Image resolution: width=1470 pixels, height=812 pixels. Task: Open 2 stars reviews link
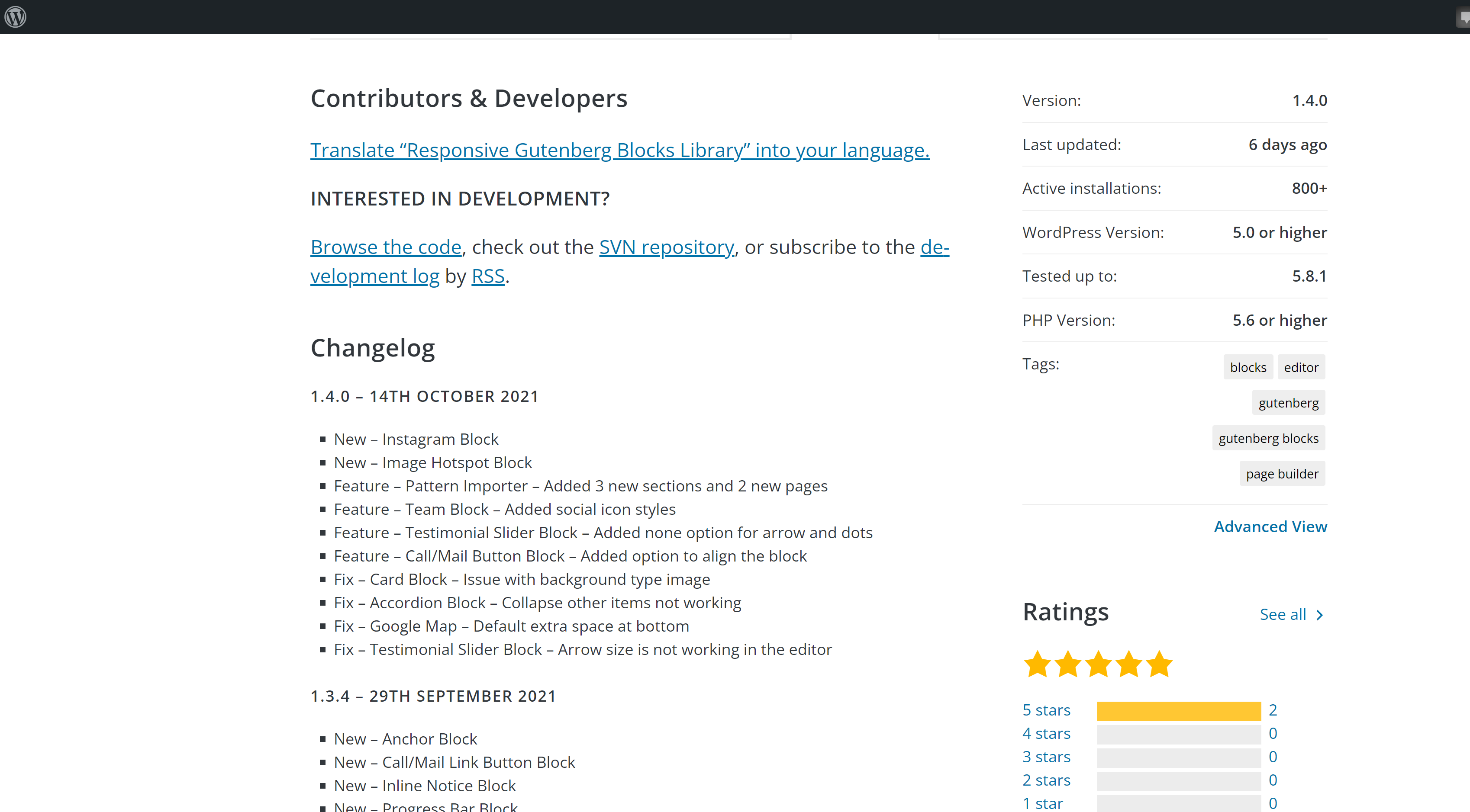coord(1047,781)
